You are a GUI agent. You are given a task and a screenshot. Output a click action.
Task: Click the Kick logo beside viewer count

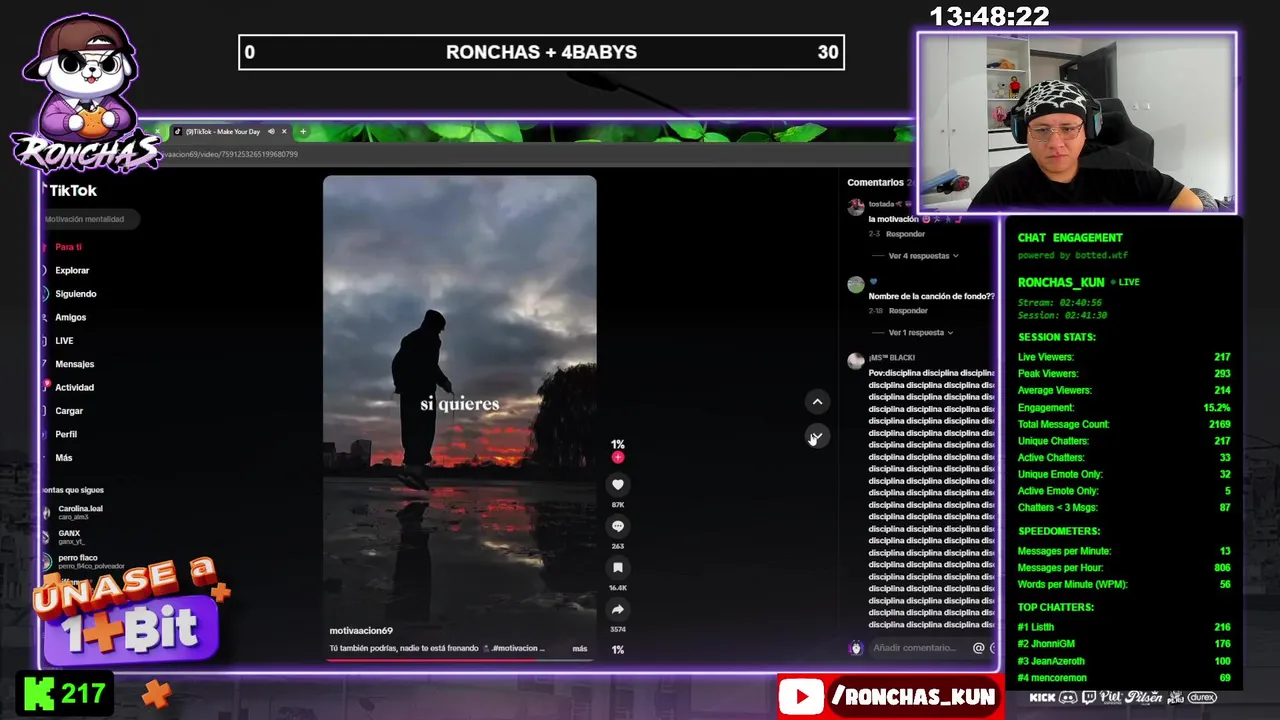pyautogui.click(x=40, y=694)
